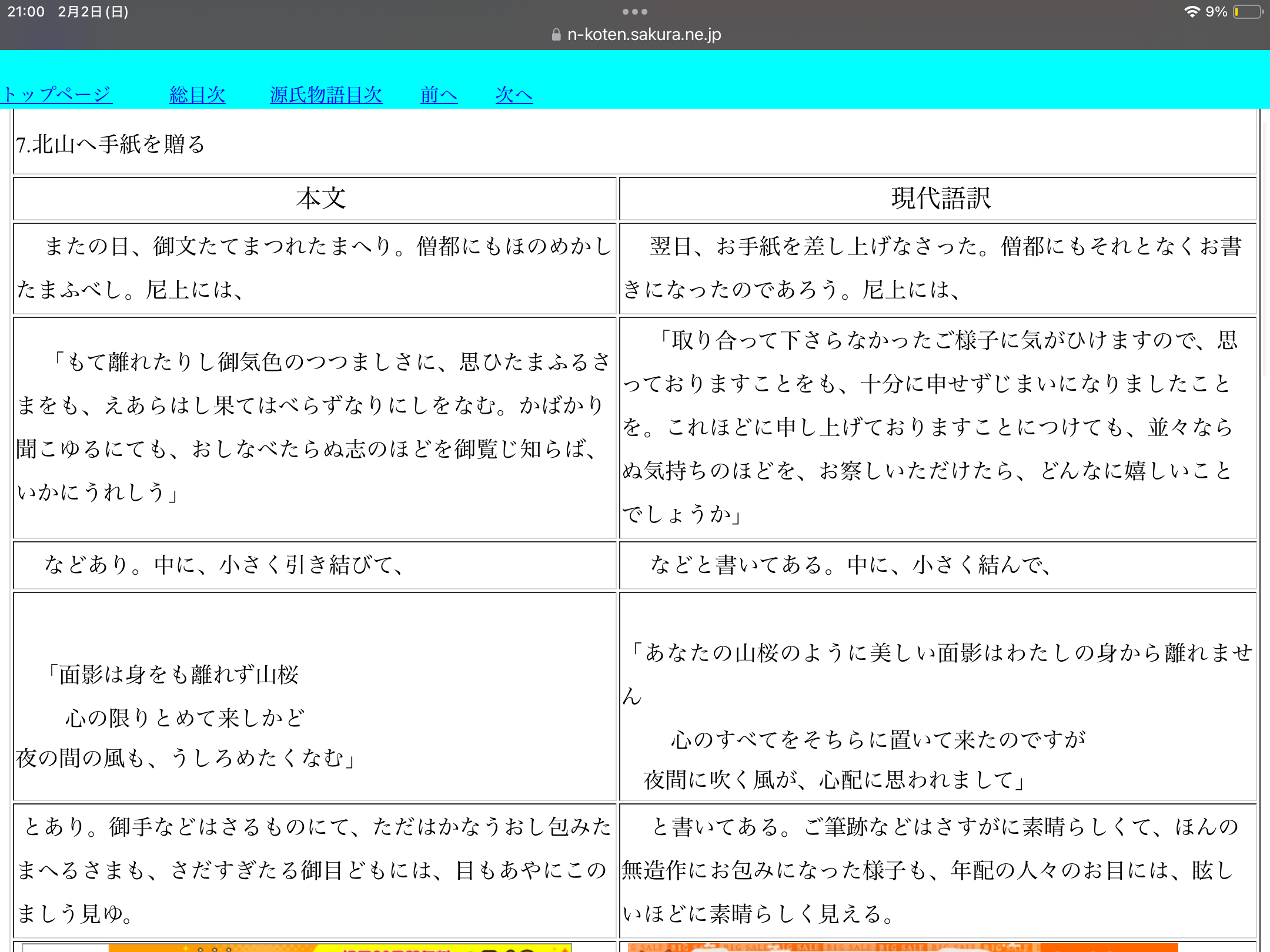Navigate to next section via 次へ
This screenshot has width=1270, height=952.
(x=513, y=95)
